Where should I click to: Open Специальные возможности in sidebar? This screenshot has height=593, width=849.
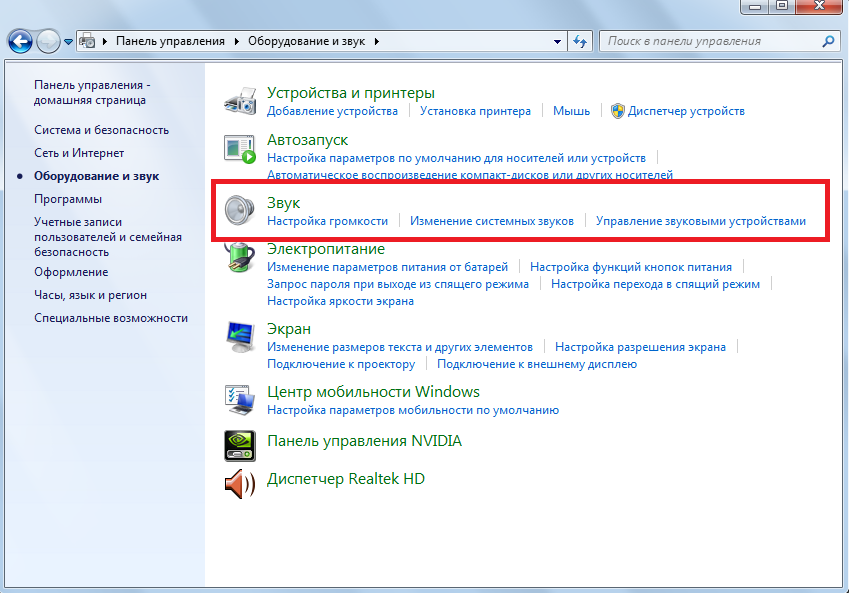click(x=111, y=318)
